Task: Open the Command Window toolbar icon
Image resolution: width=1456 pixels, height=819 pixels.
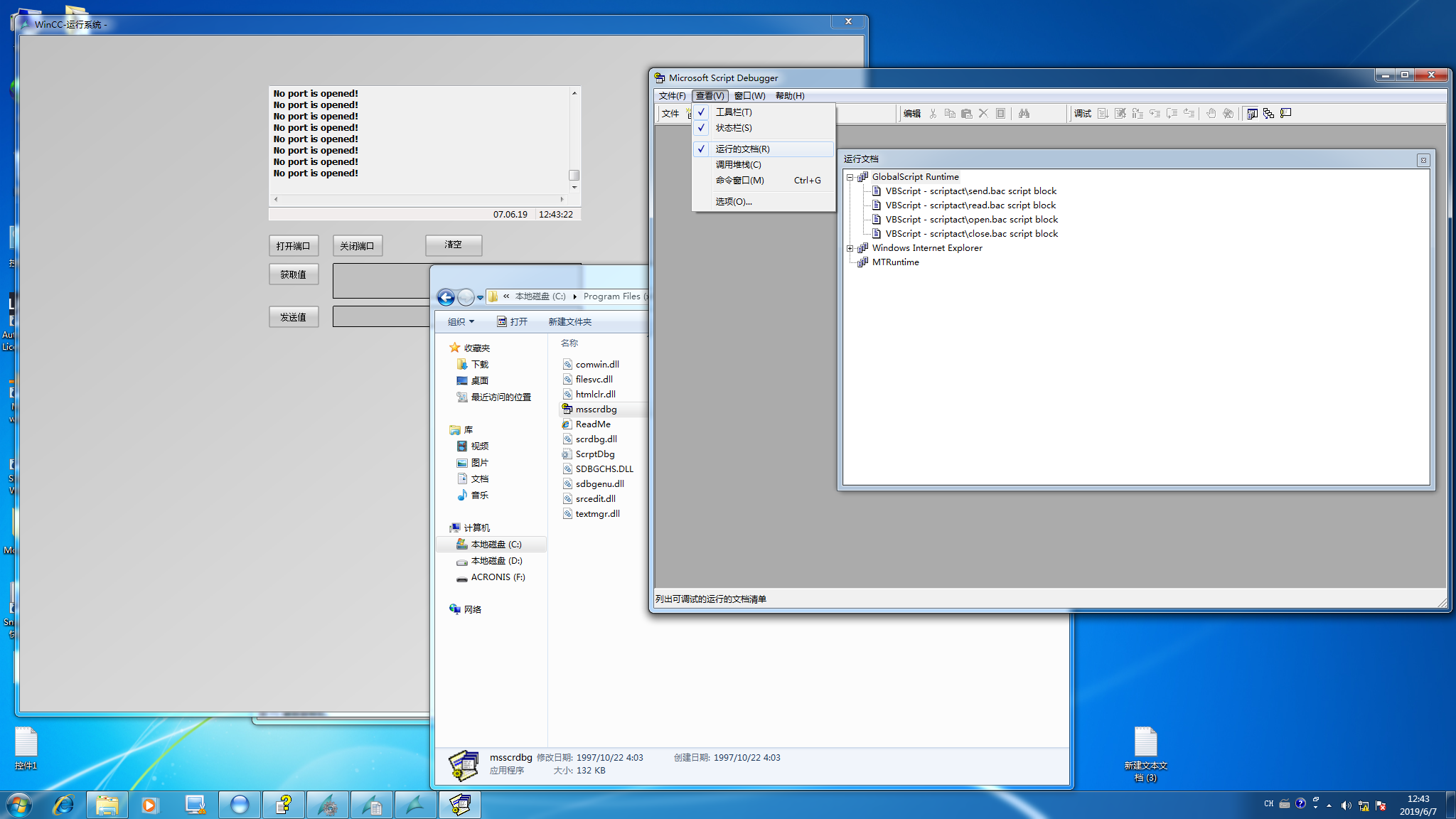Action: click(1285, 114)
